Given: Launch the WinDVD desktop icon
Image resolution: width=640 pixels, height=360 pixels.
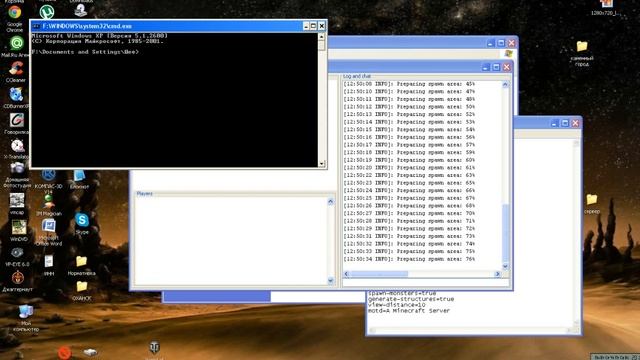Looking at the screenshot, I should (19, 227).
